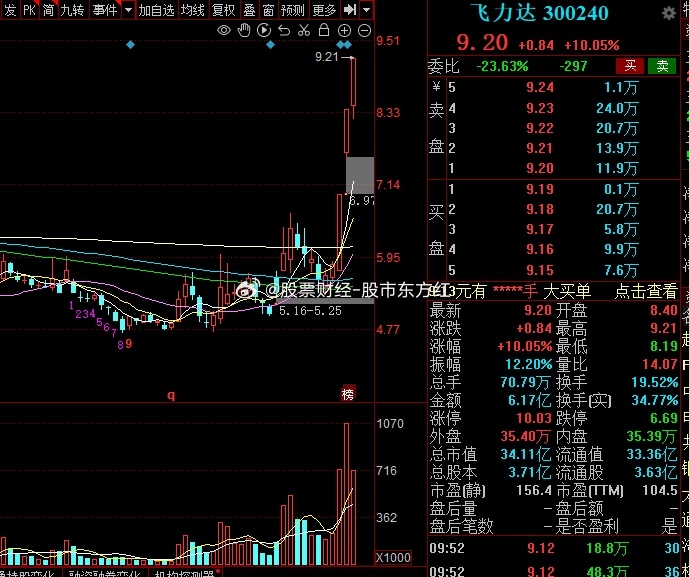This screenshot has height=577, width=689.
Task: Open the dropdown arrow at toolbar end
Action: (x=367, y=10)
